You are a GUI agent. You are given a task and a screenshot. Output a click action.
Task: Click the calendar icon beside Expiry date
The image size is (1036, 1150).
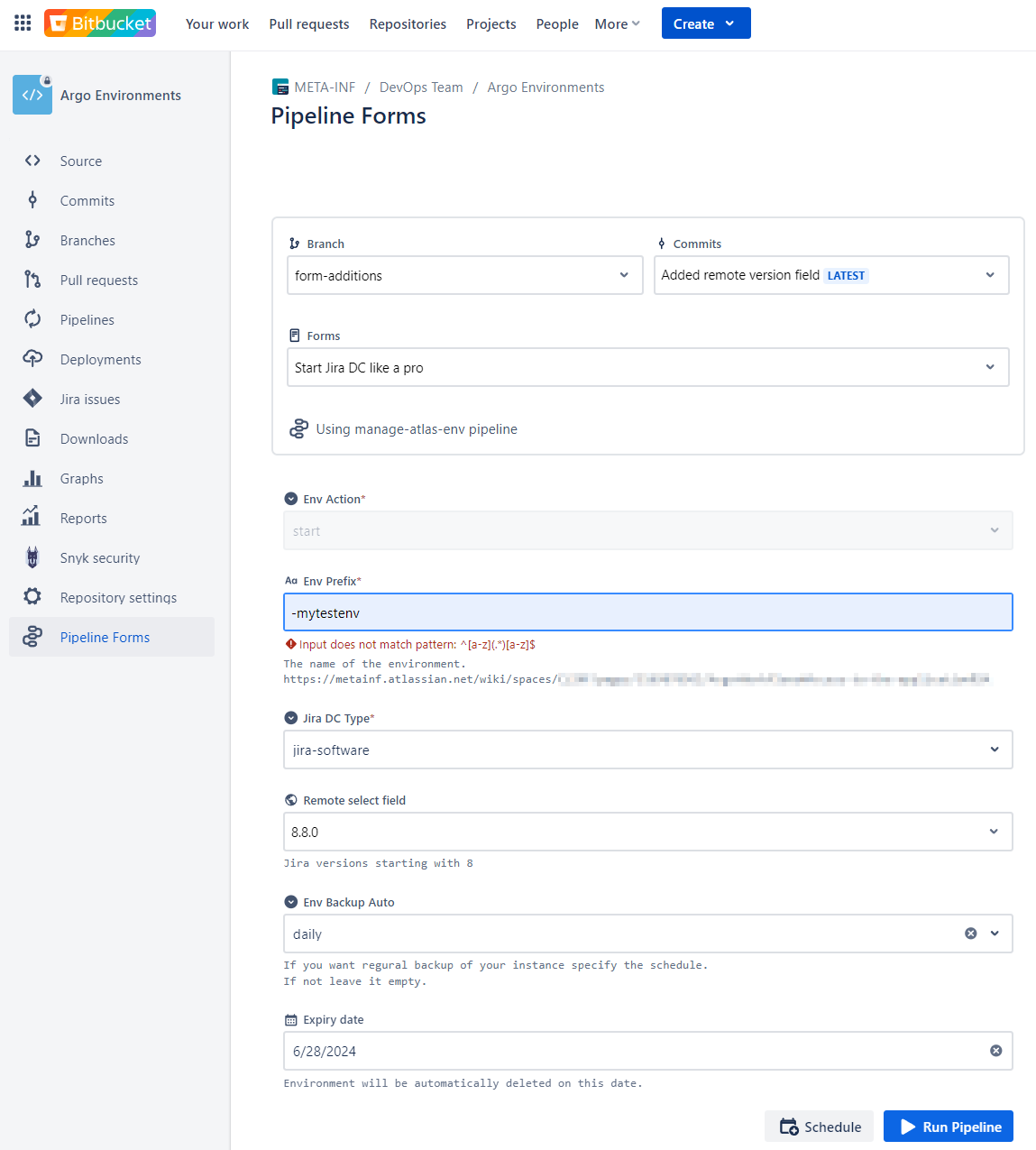pos(290,1020)
